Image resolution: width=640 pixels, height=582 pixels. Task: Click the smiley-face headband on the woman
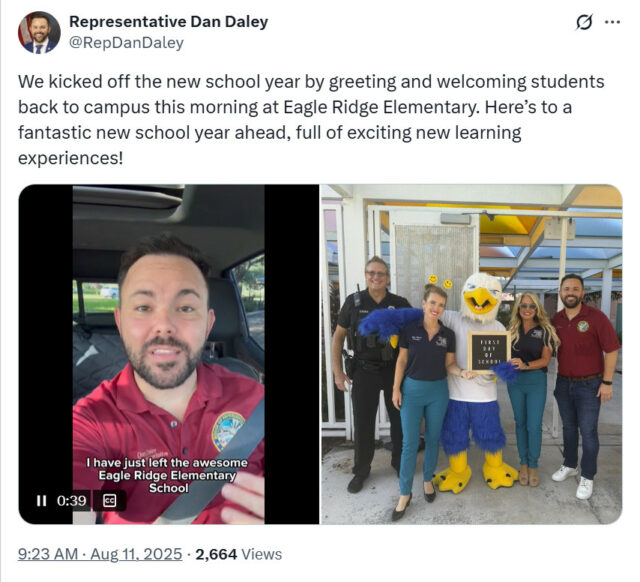tap(440, 281)
